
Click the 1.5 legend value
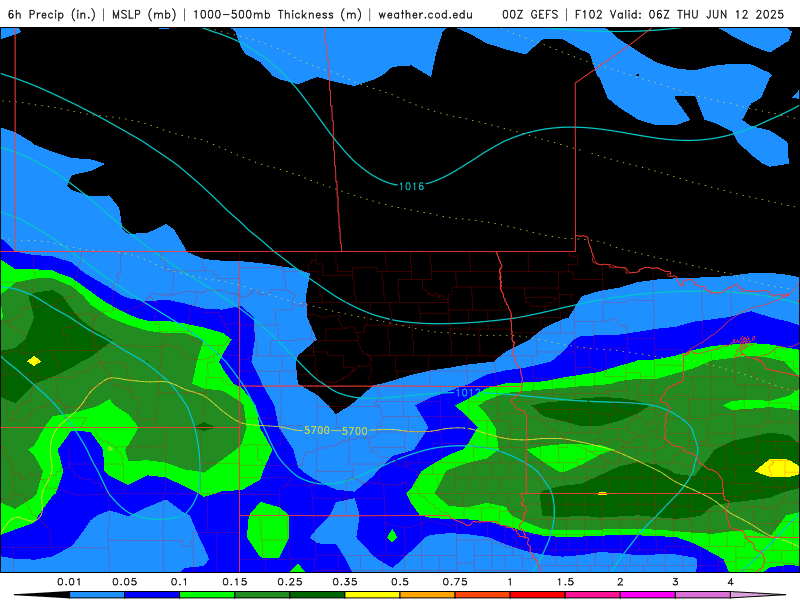565,582
